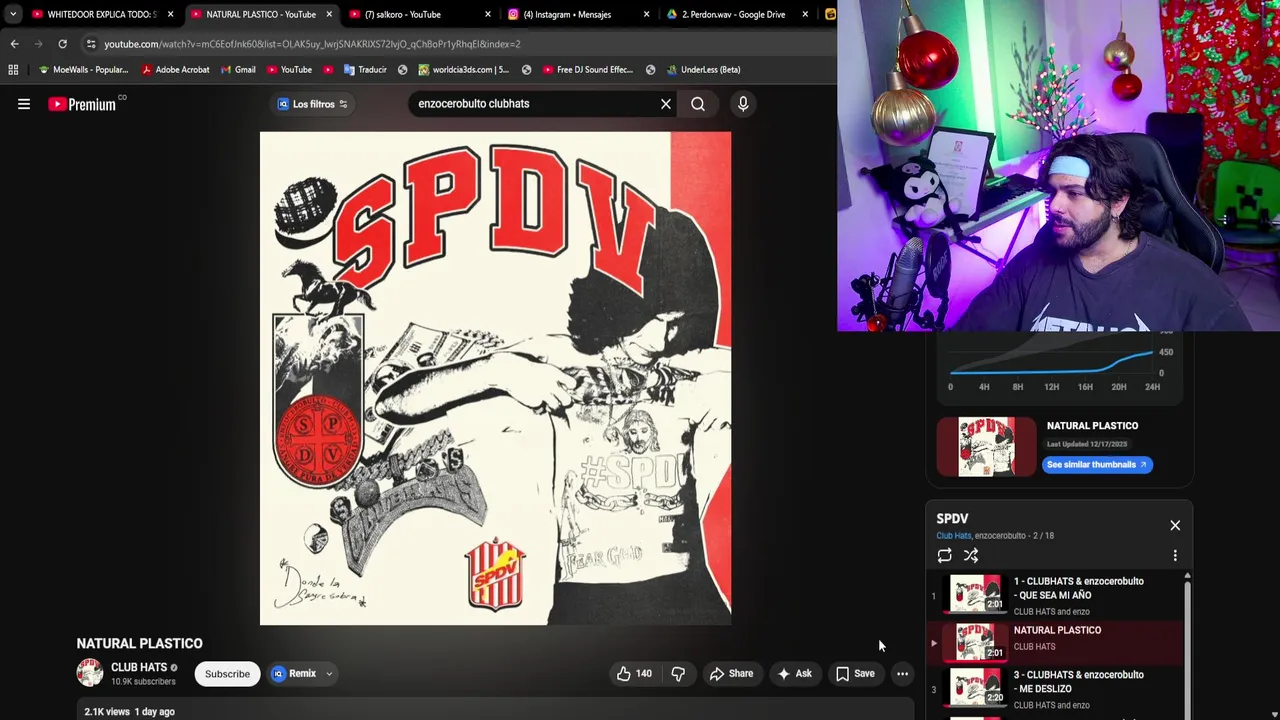Open the browser tab search dropdown

click(x=12, y=14)
